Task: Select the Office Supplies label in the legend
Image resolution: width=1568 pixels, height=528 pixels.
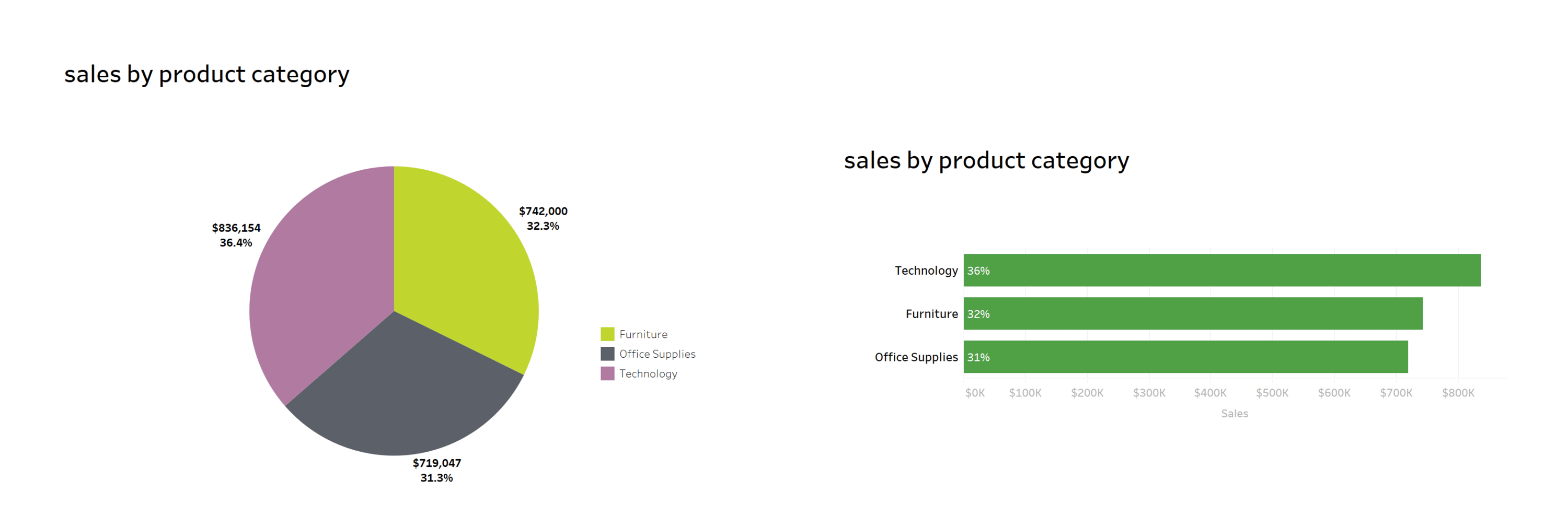Action: coord(657,354)
